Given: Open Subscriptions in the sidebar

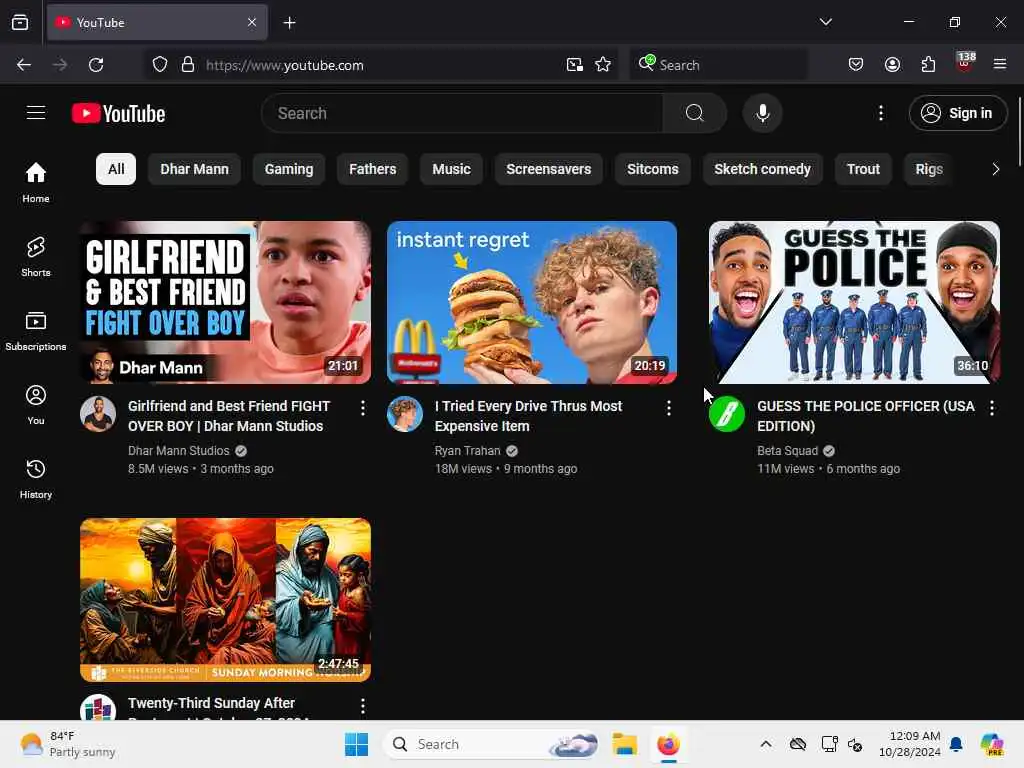Looking at the screenshot, I should point(36,330).
